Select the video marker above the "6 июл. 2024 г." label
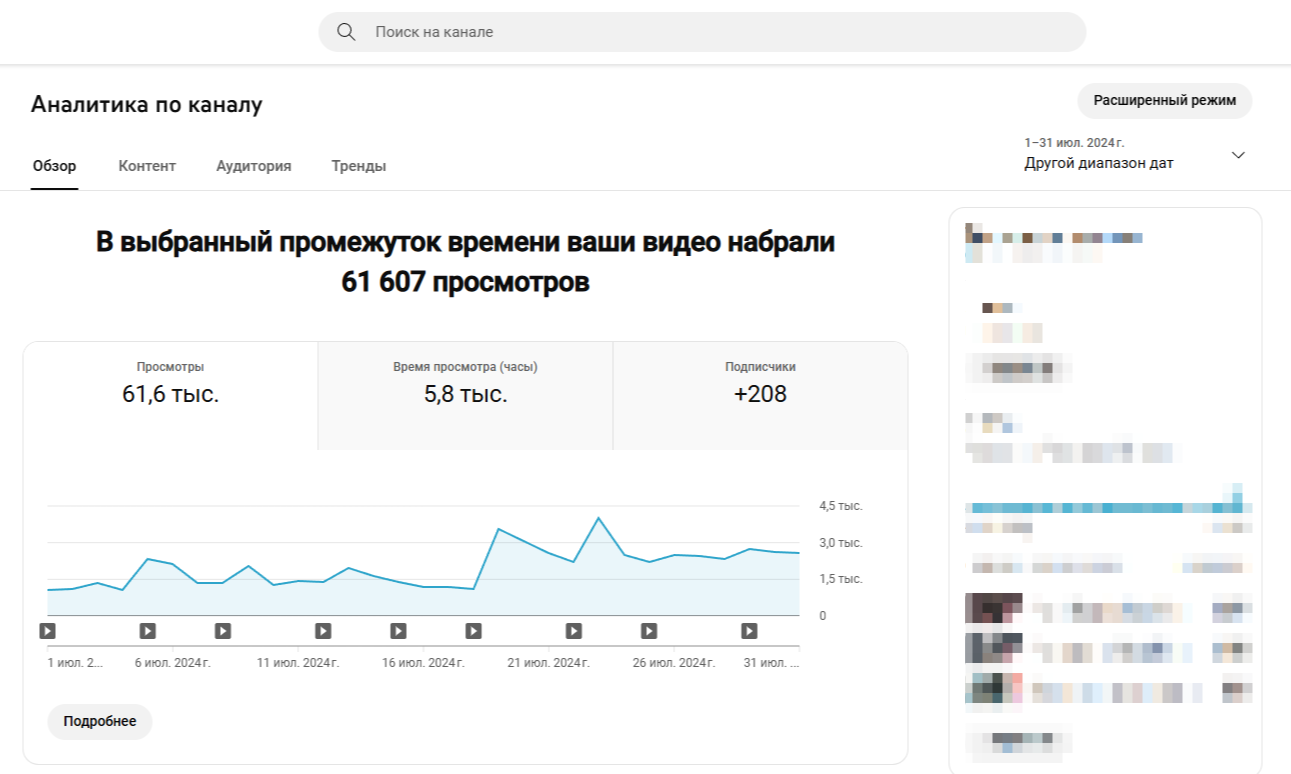 [148, 631]
